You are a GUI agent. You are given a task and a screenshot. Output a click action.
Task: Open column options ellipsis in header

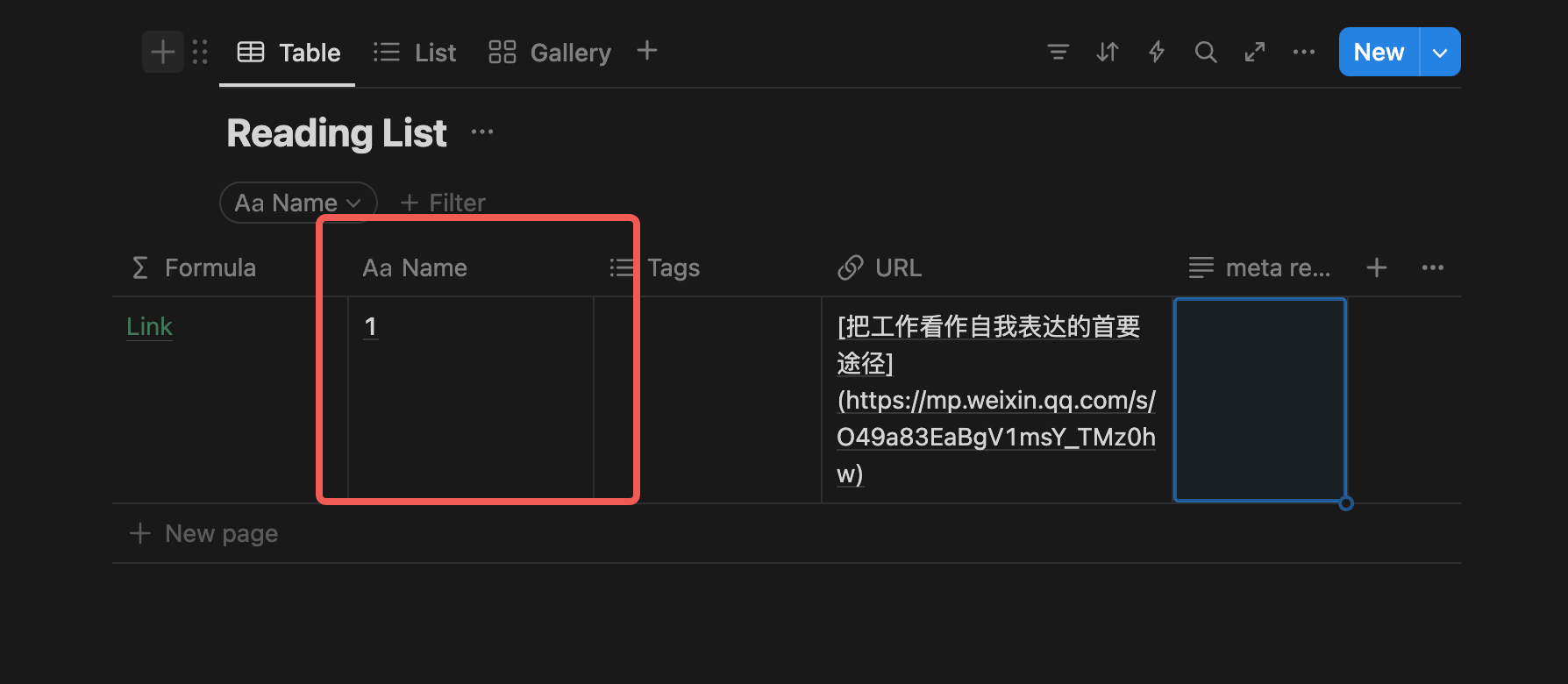coord(1433,267)
